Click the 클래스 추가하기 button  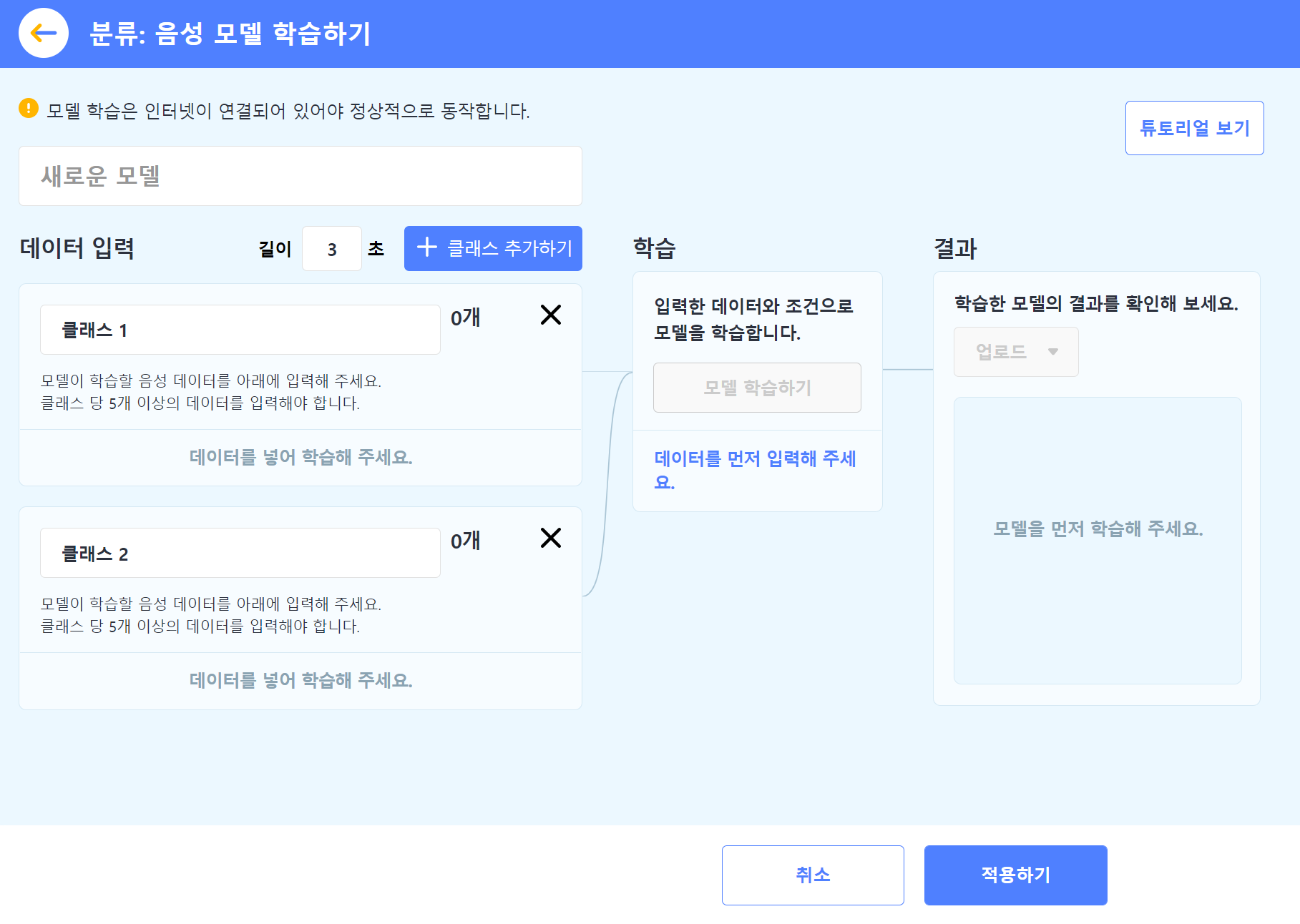click(493, 248)
